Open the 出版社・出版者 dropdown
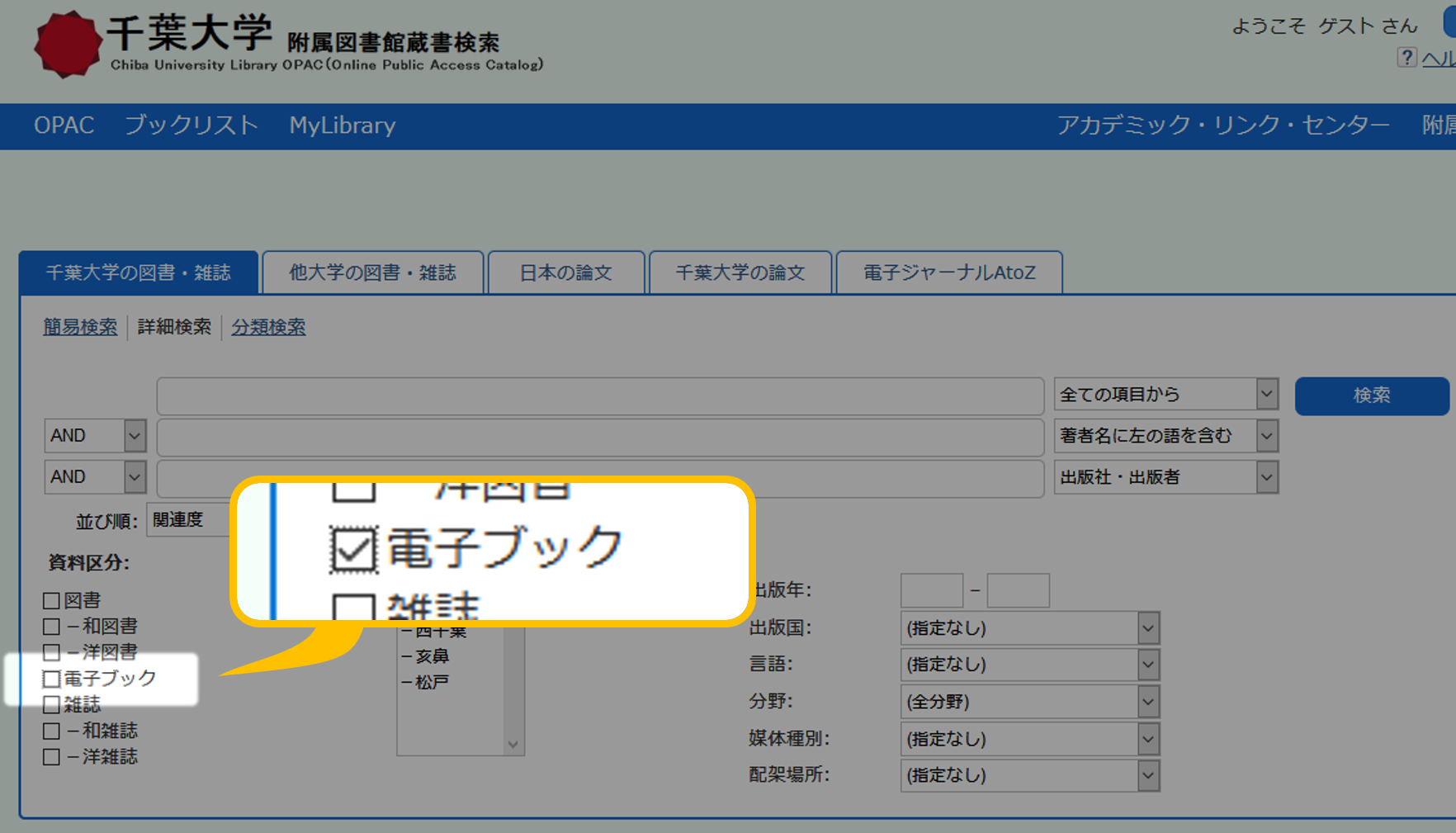The height and width of the screenshot is (833, 1456). (1166, 477)
